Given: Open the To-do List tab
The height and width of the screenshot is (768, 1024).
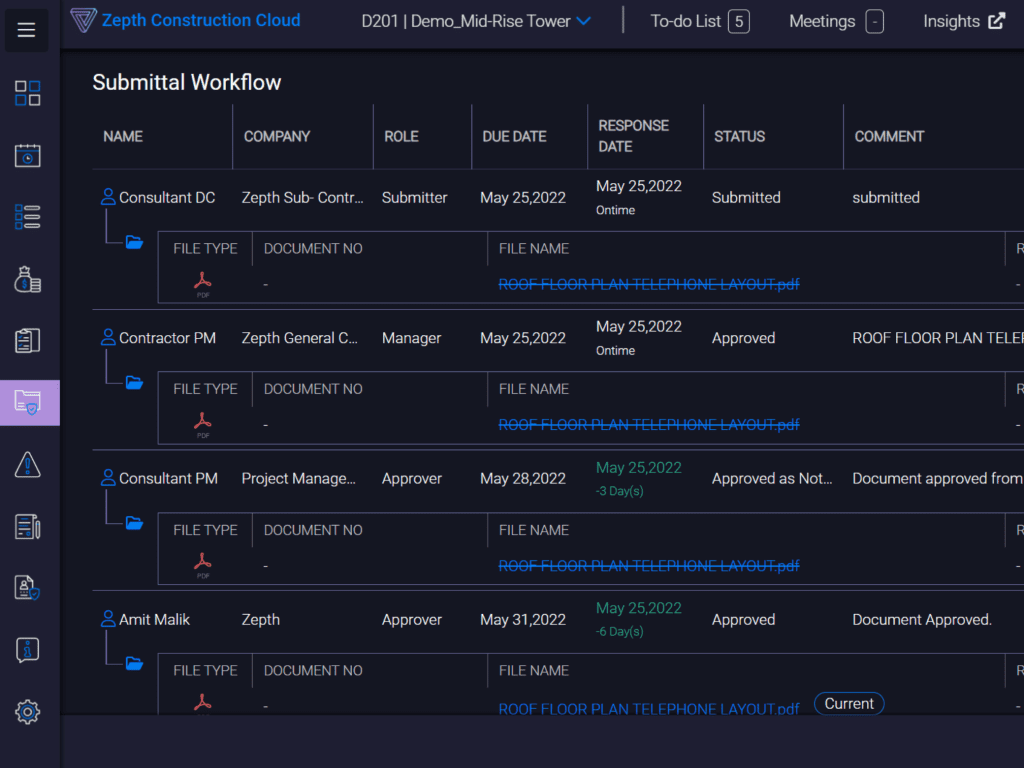Looking at the screenshot, I should [x=699, y=21].
